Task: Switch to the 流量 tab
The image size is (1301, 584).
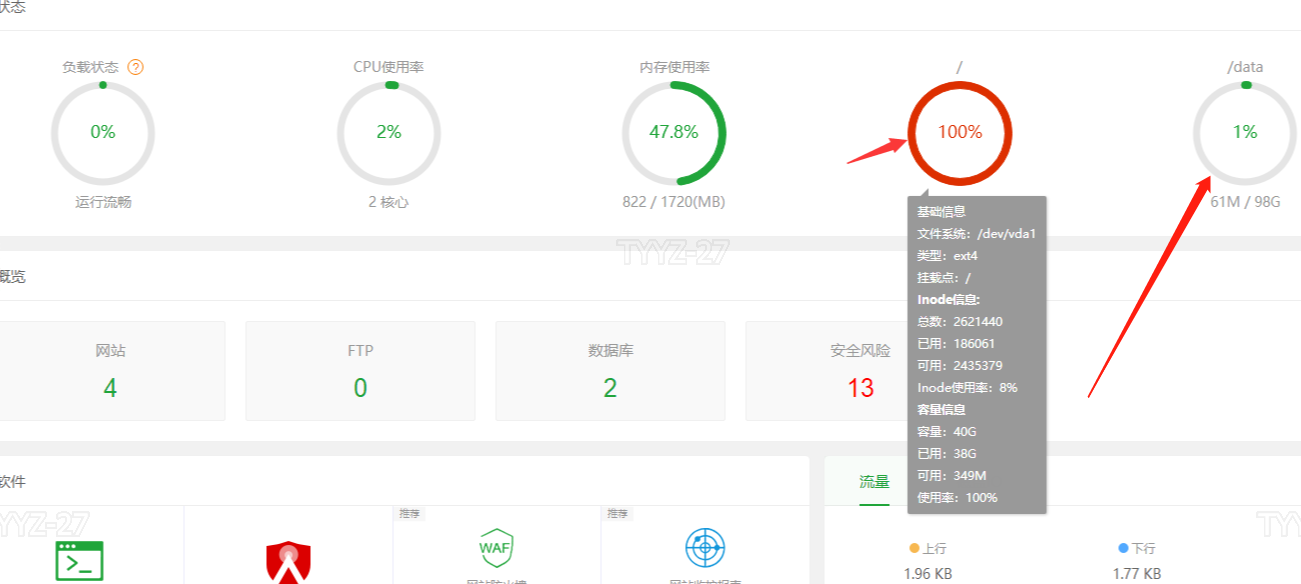Action: tap(874, 481)
